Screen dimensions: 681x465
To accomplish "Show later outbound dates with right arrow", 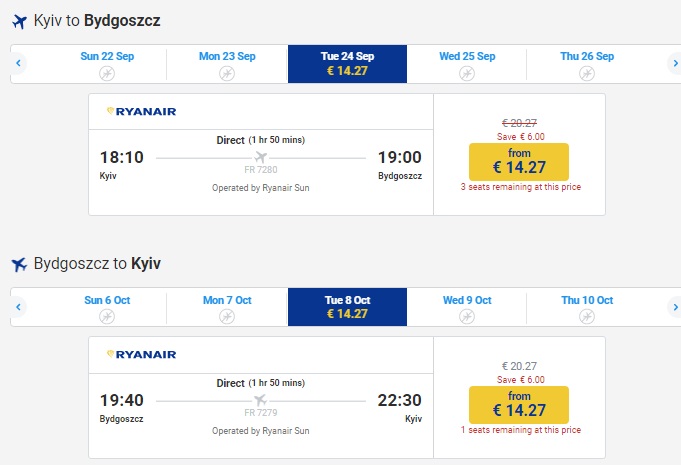I will [x=675, y=64].
